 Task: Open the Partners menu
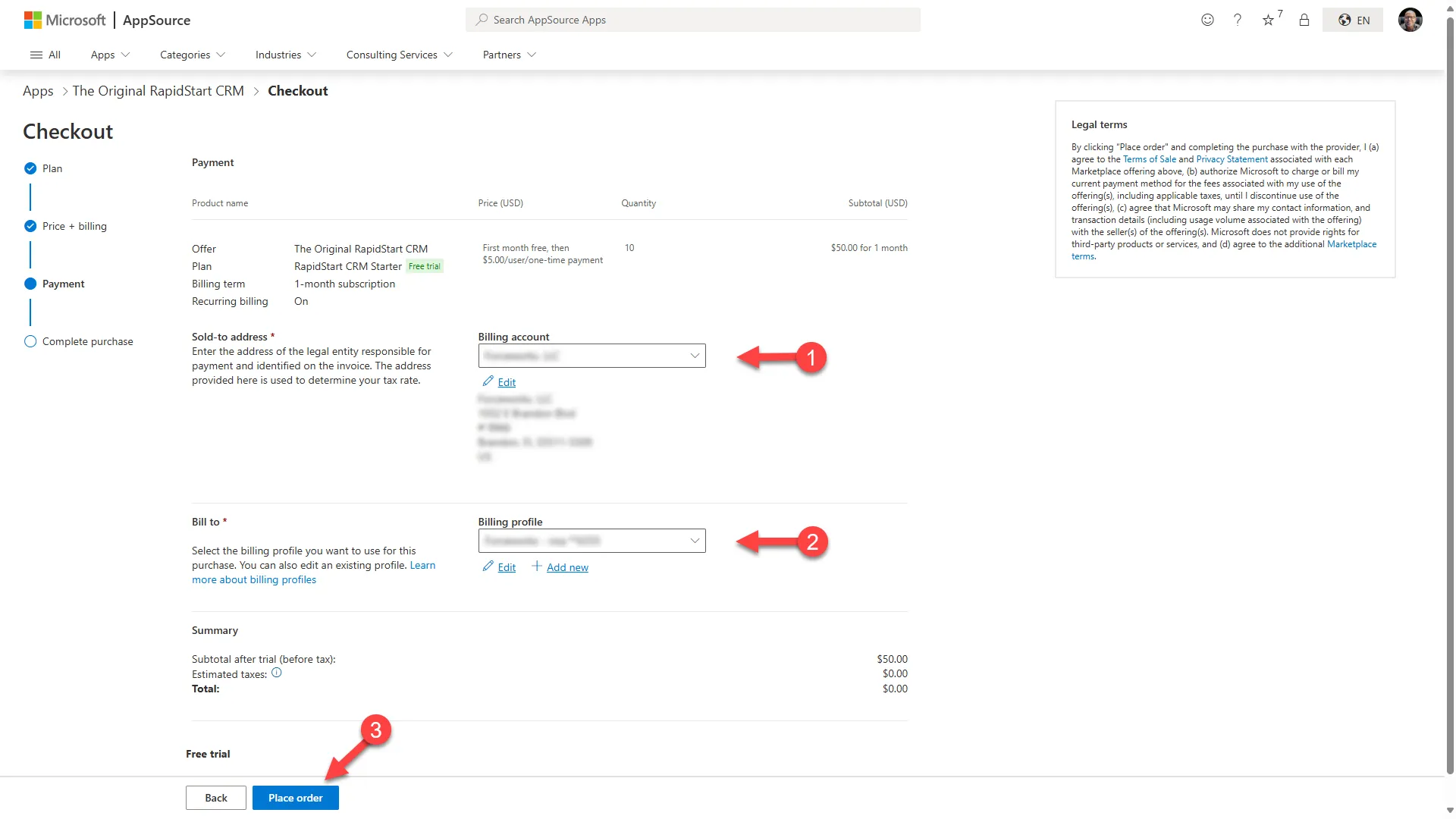pyautogui.click(x=509, y=55)
